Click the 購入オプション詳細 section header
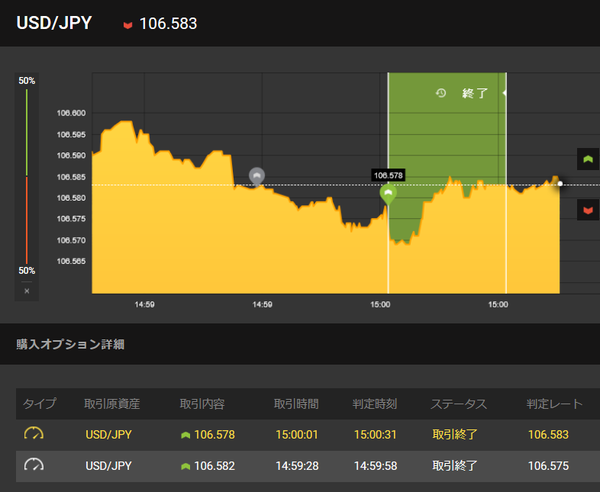Screen dimensions: 600x492 (x=70, y=344)
